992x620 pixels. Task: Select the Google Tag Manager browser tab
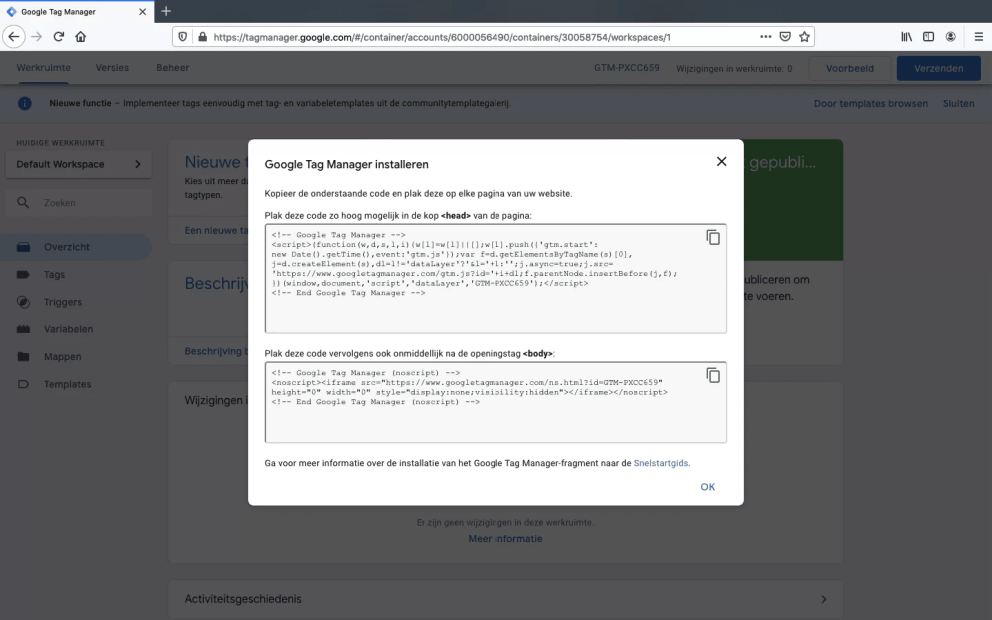pos(77,11)
